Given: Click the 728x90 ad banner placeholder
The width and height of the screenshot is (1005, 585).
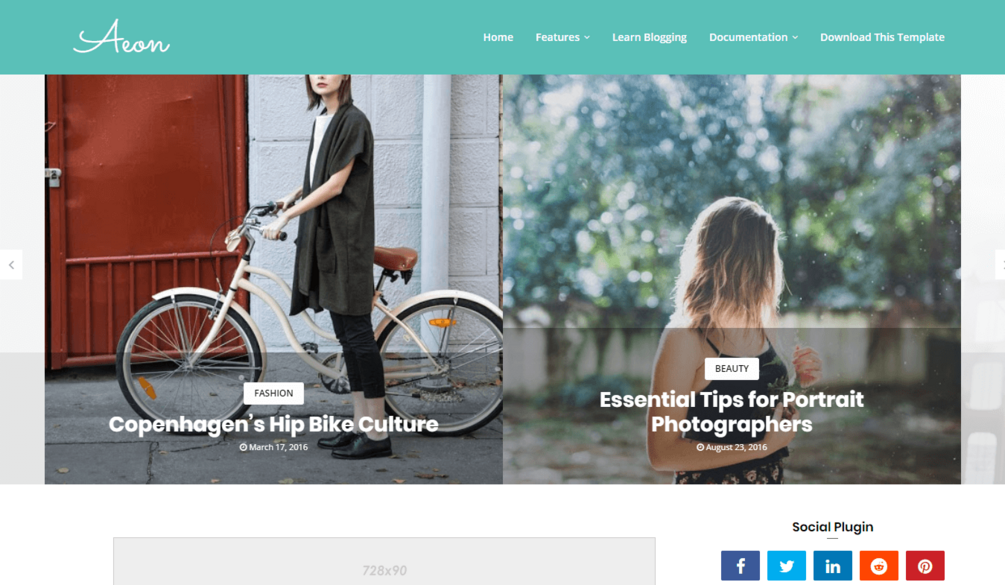Looking at the screenshot, I should click(384, 562).
